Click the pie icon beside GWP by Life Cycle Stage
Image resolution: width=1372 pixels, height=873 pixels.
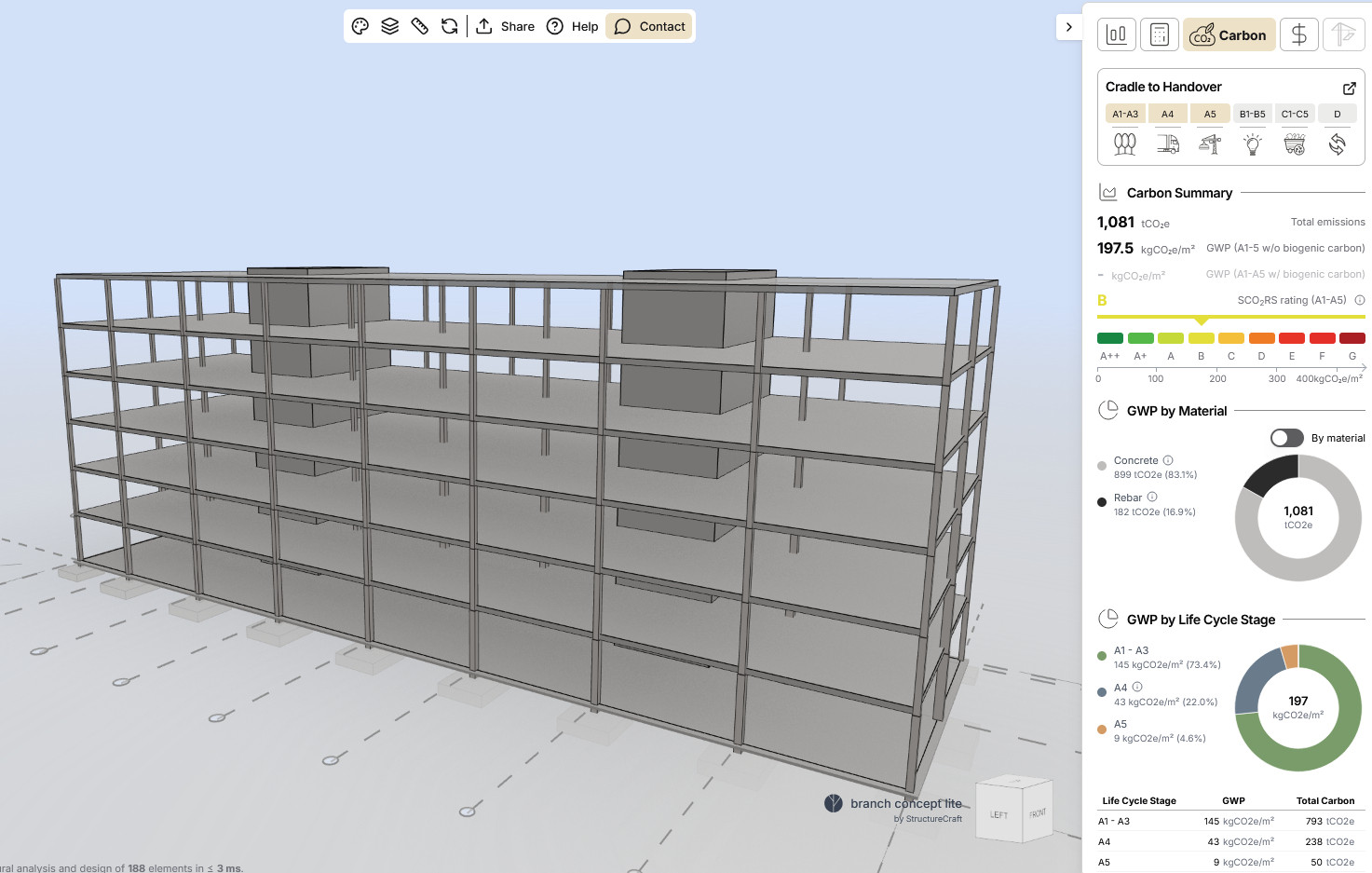click(x=1108, y=619)
